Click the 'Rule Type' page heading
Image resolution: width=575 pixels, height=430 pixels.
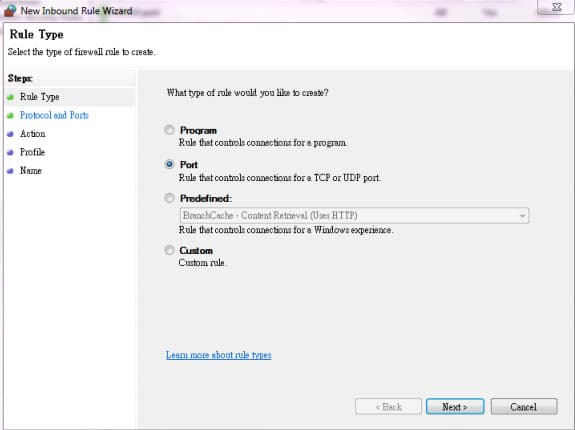point(36,34)
